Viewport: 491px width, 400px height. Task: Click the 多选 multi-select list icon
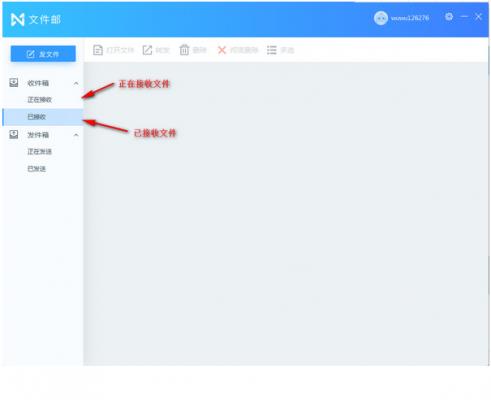click(272, 50)
